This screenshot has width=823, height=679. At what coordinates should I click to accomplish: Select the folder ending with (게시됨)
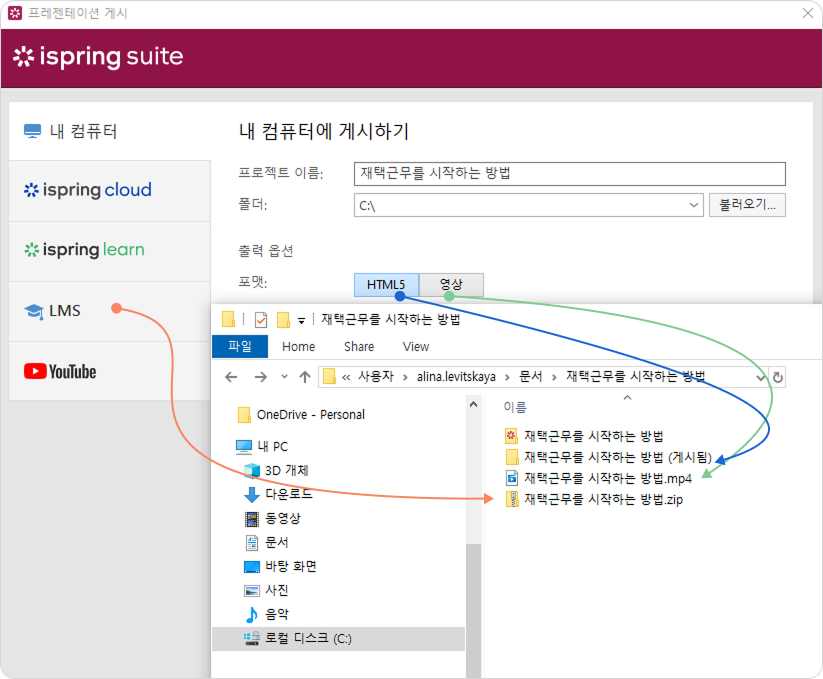tap(618, 457)
